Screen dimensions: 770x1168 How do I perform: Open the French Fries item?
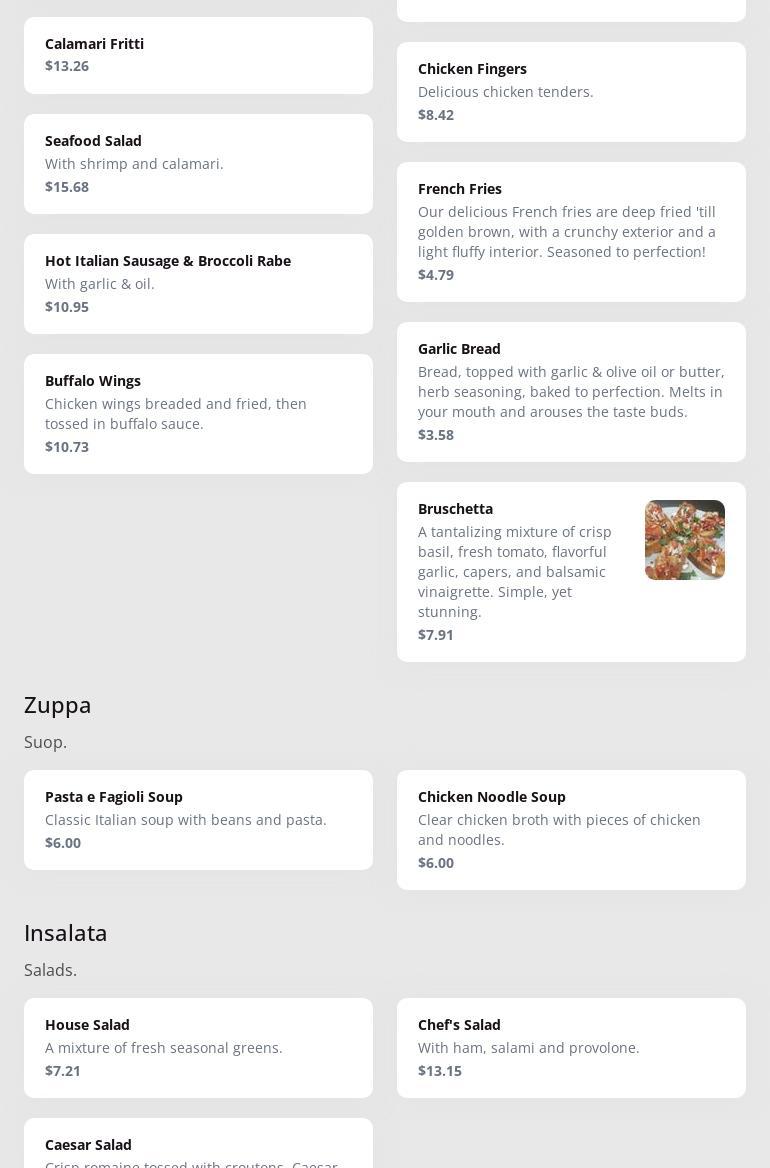click(x=571, y=231)
